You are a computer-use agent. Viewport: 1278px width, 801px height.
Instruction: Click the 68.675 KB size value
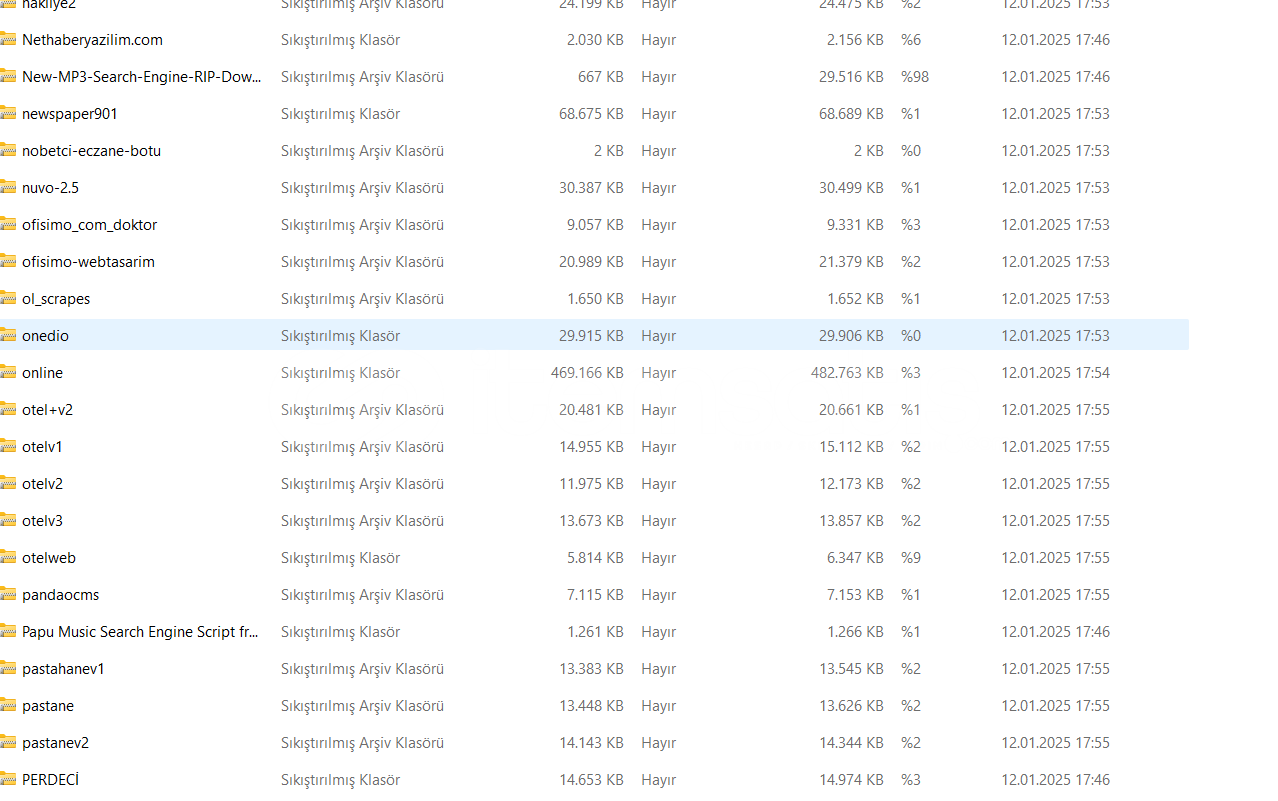click(x=591, y=114)
